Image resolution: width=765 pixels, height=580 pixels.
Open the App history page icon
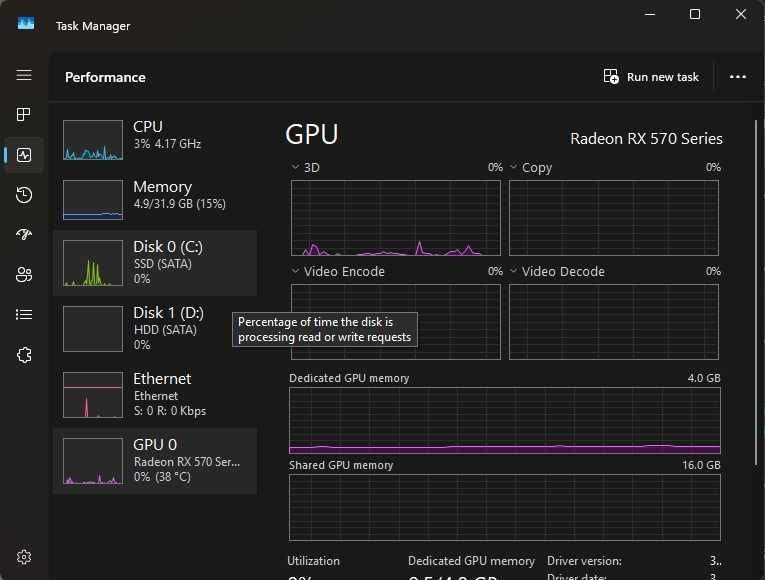tap(23, 195)
